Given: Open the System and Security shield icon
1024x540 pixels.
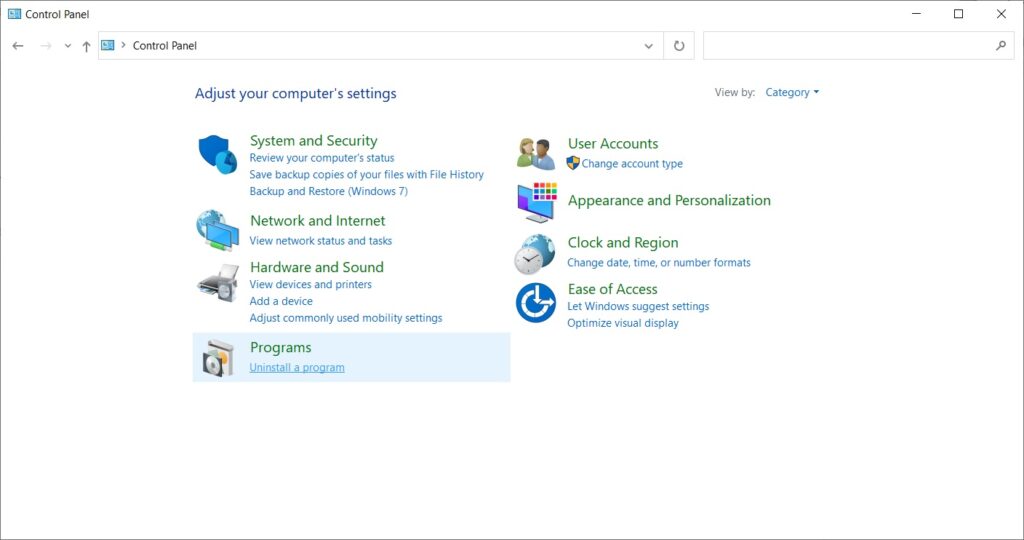Looking at the screenshot, I should [x=217, y=154].
